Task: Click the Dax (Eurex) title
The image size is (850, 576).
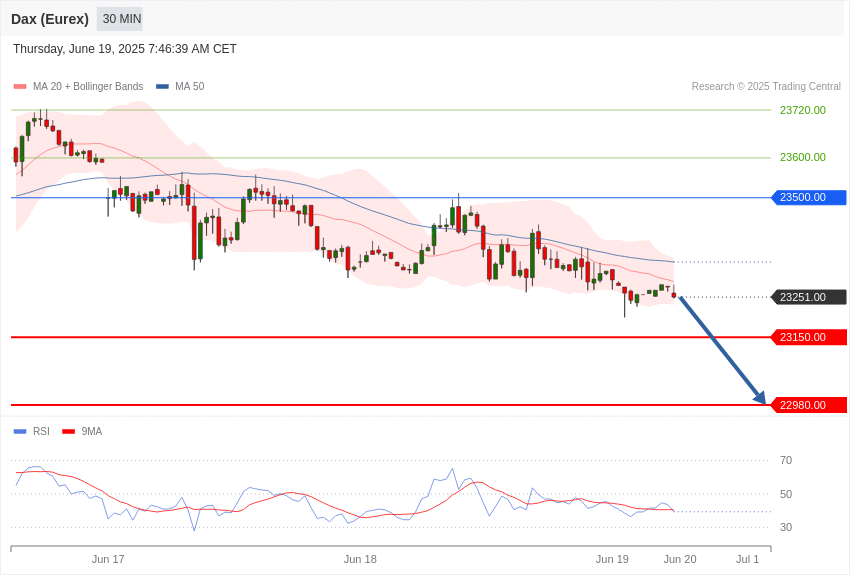Action: click(x=50, y=19)
